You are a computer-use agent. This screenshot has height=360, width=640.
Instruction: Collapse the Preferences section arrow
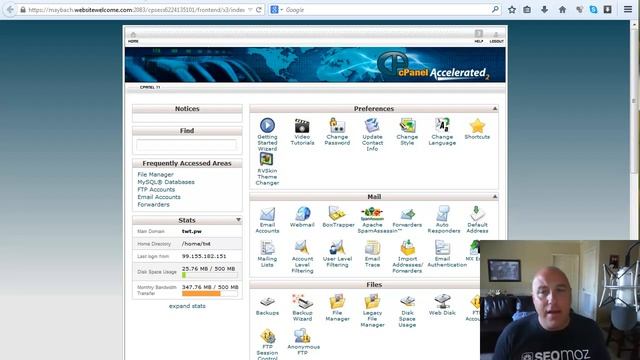tap(495, 109)
